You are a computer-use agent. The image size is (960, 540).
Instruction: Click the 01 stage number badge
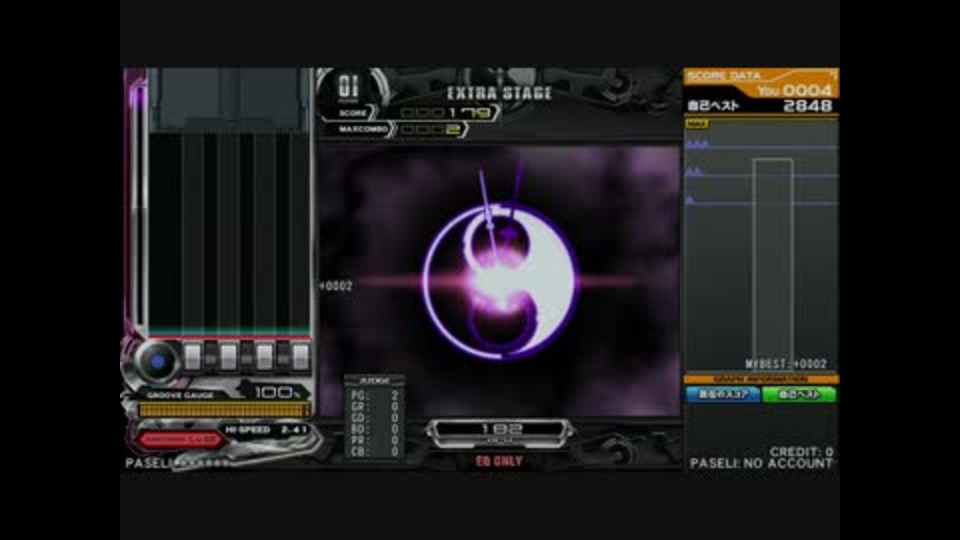tap(348, 87)
